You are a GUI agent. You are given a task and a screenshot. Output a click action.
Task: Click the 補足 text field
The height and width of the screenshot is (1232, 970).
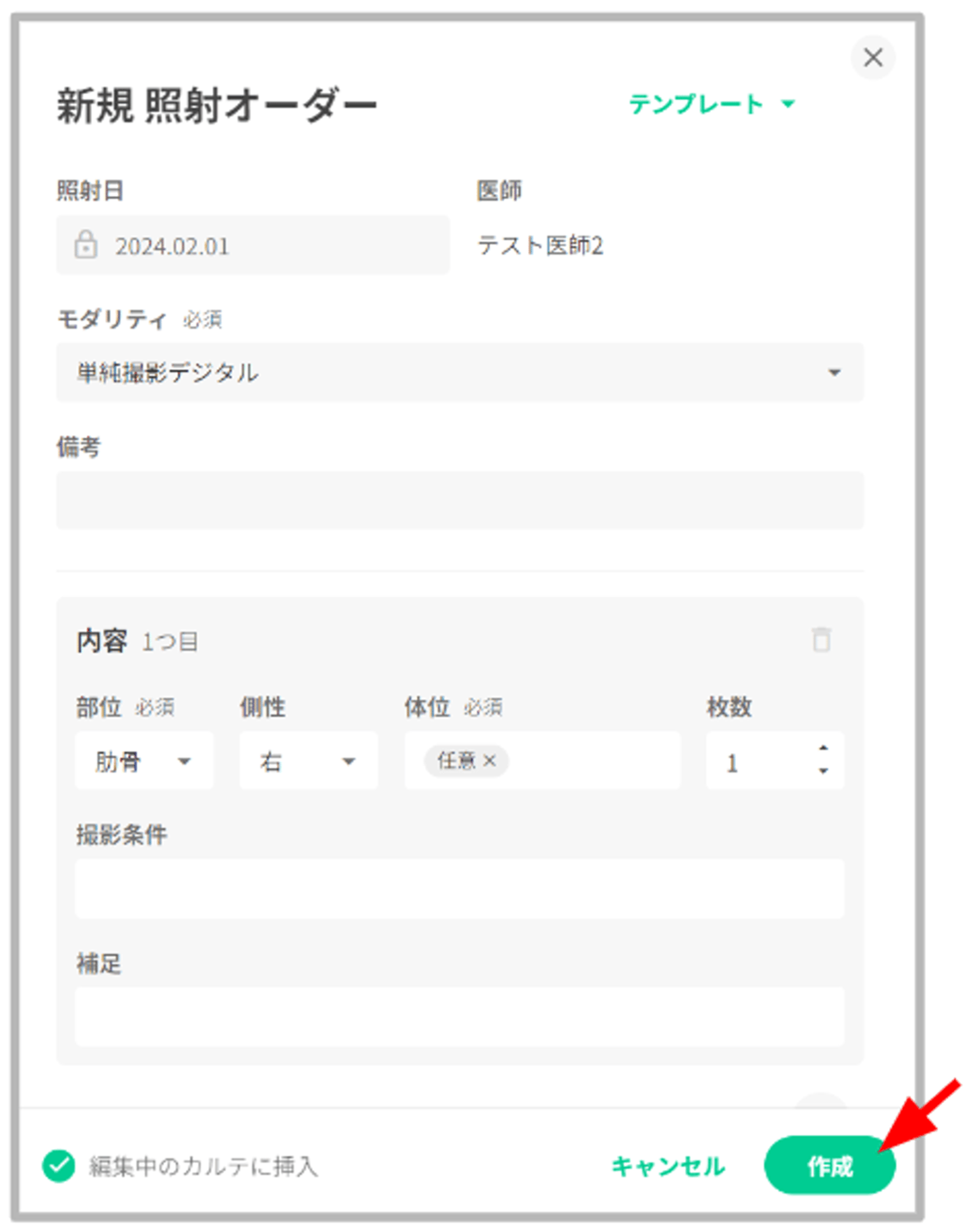(x=459, y=1017)
